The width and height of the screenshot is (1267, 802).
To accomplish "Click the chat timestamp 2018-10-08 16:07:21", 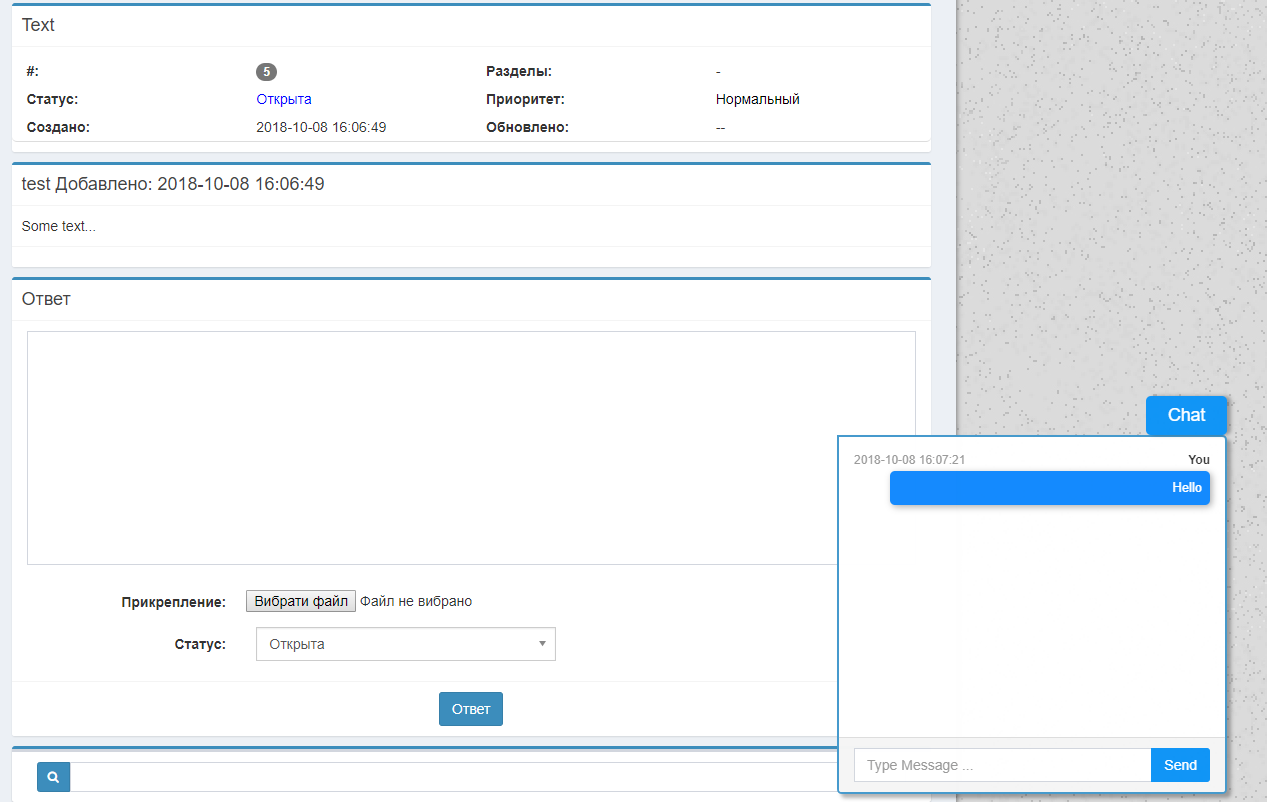I will (x=909, y=460).
